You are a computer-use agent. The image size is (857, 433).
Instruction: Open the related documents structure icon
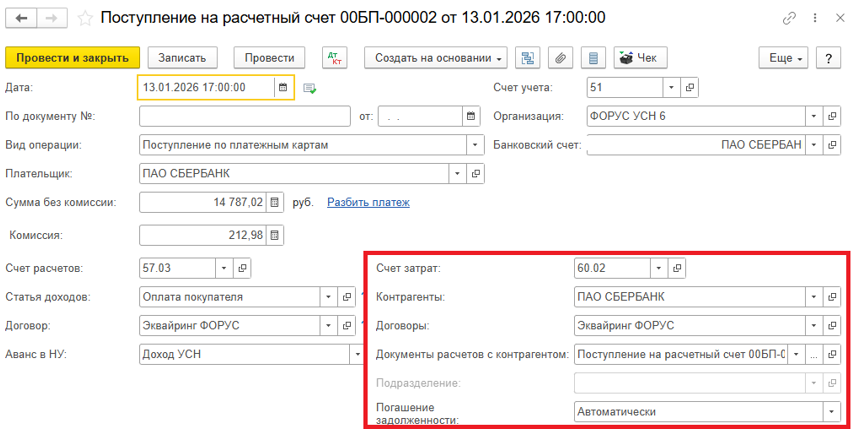pos(529,58)
